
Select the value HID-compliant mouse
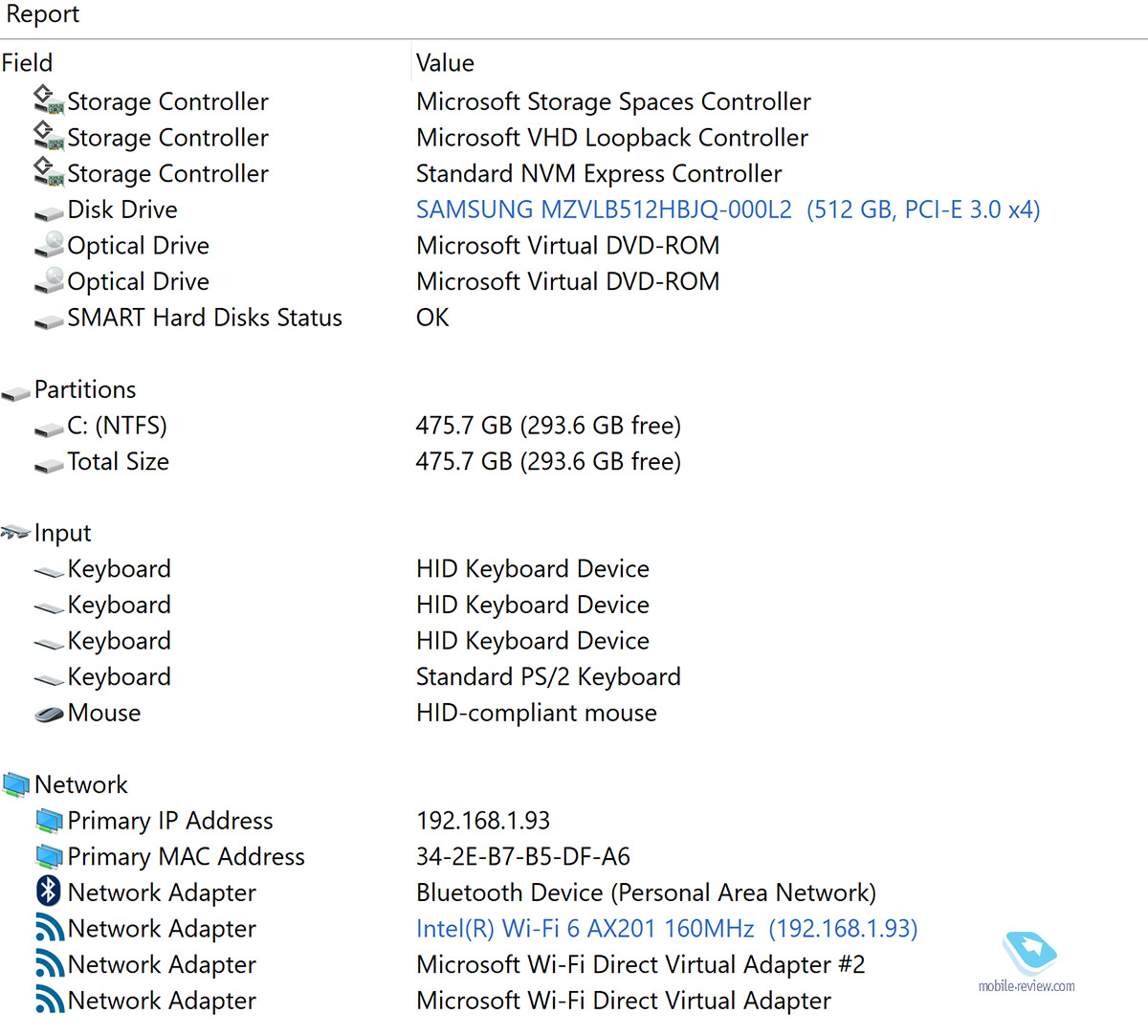click(x=537, y=713)
